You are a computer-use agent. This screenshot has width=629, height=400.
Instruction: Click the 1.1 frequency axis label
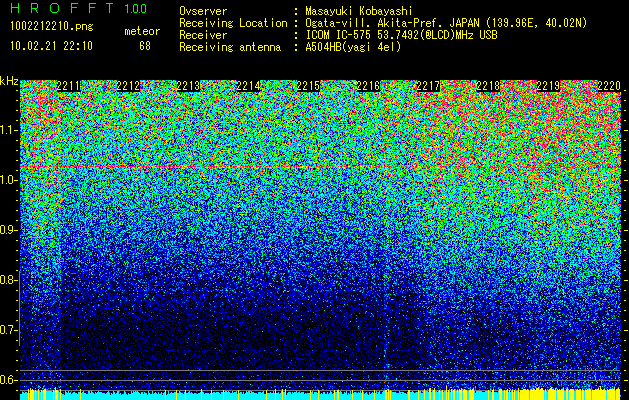click(8, 130)
